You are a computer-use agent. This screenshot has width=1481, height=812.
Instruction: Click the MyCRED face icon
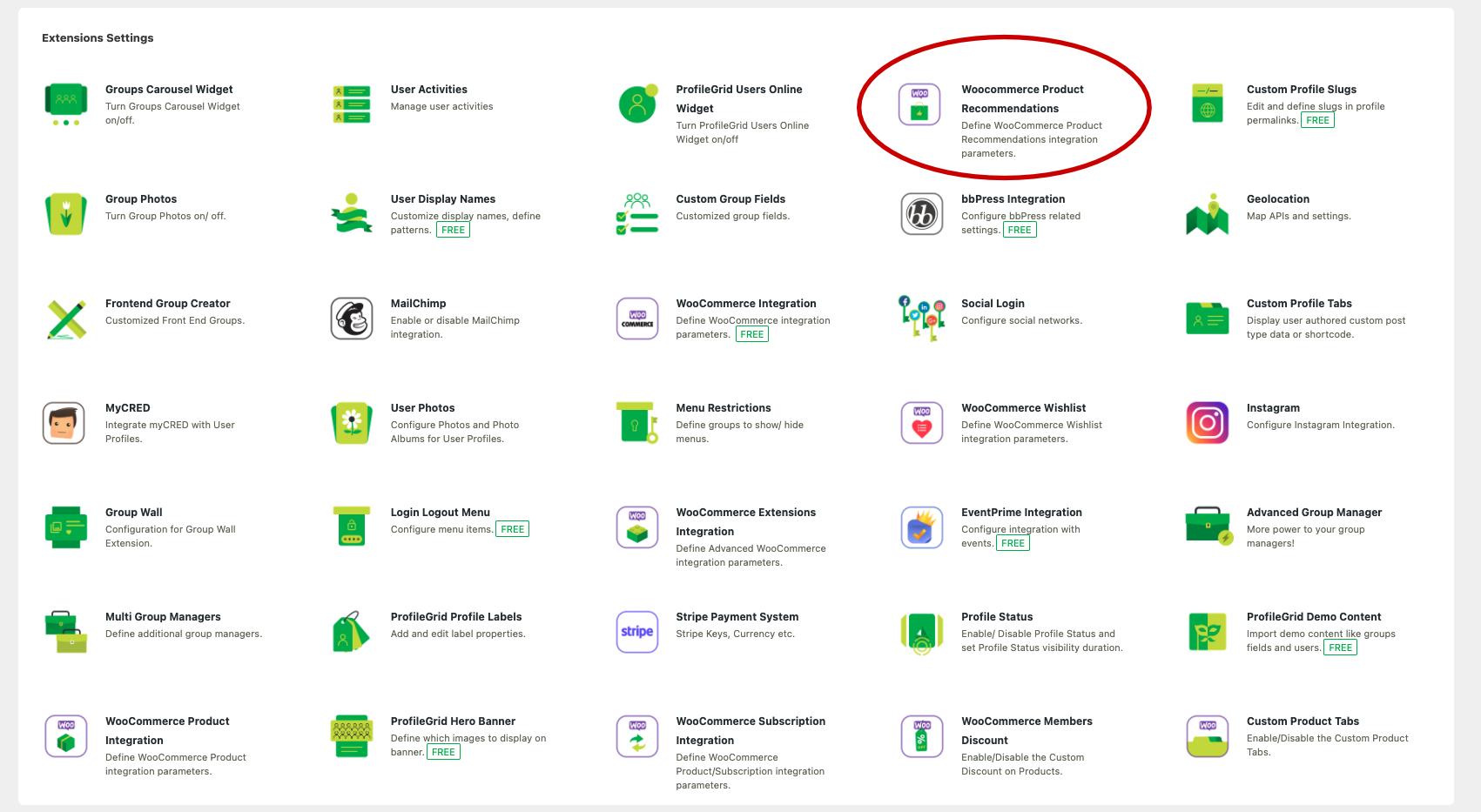[64, 423]
